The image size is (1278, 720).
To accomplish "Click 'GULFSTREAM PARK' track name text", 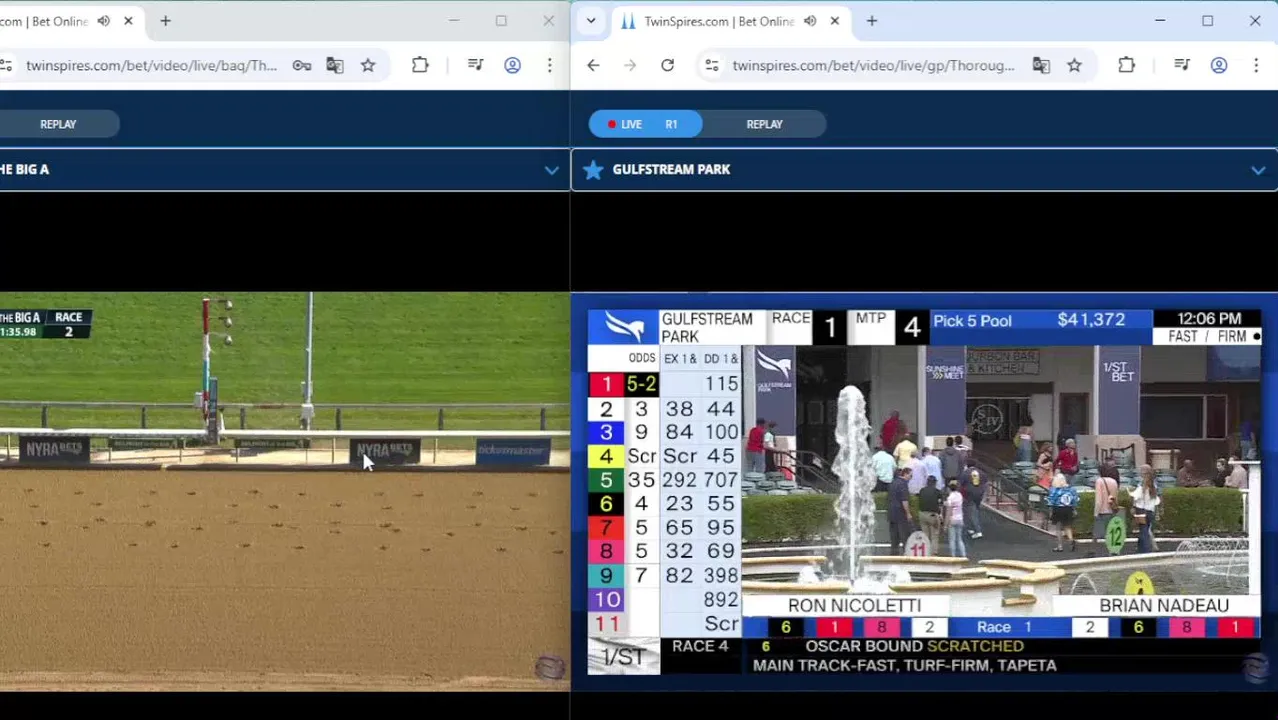I will tap(671, 170).
